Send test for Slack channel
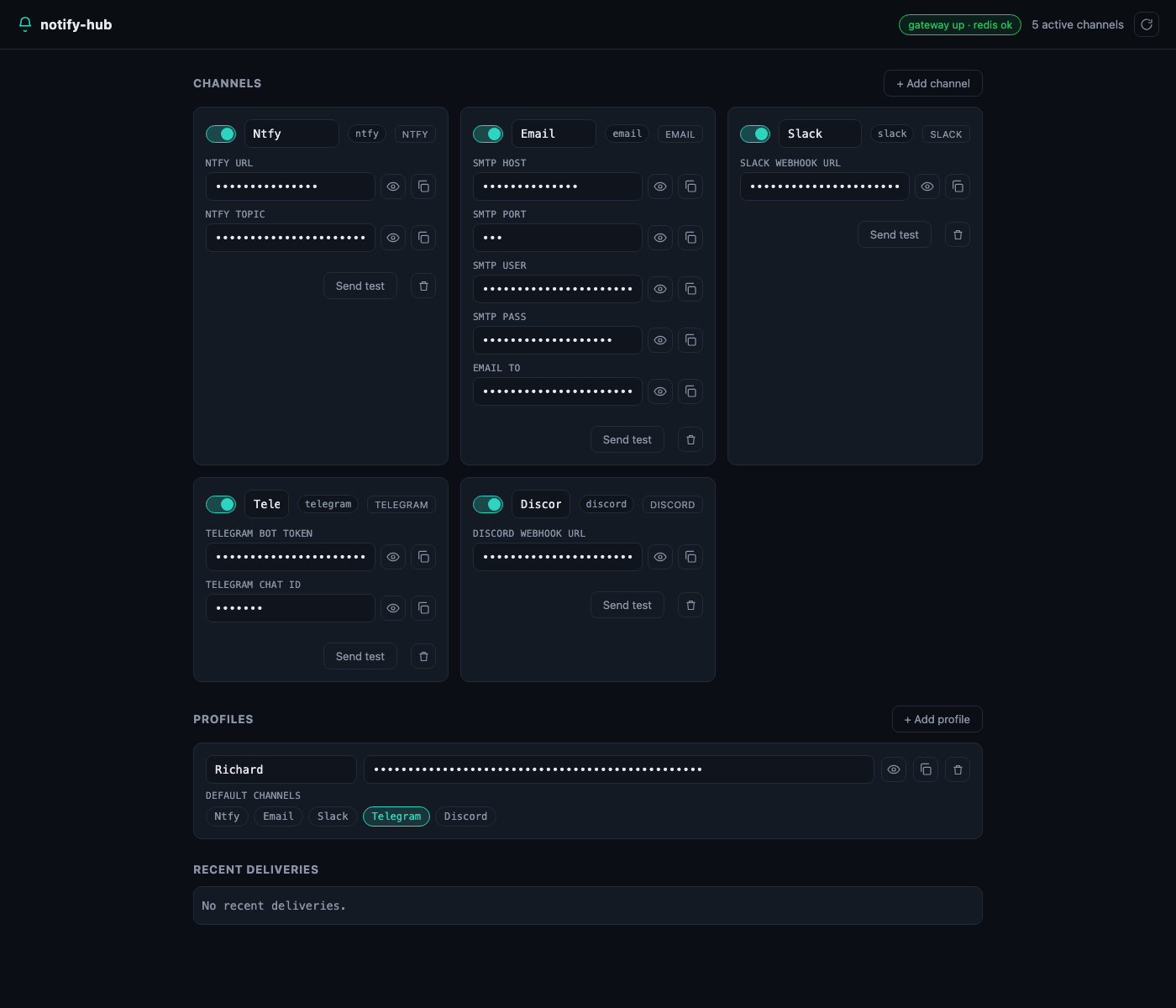The height and width of the screenshot is (1008, 1176). pos(895,234)
